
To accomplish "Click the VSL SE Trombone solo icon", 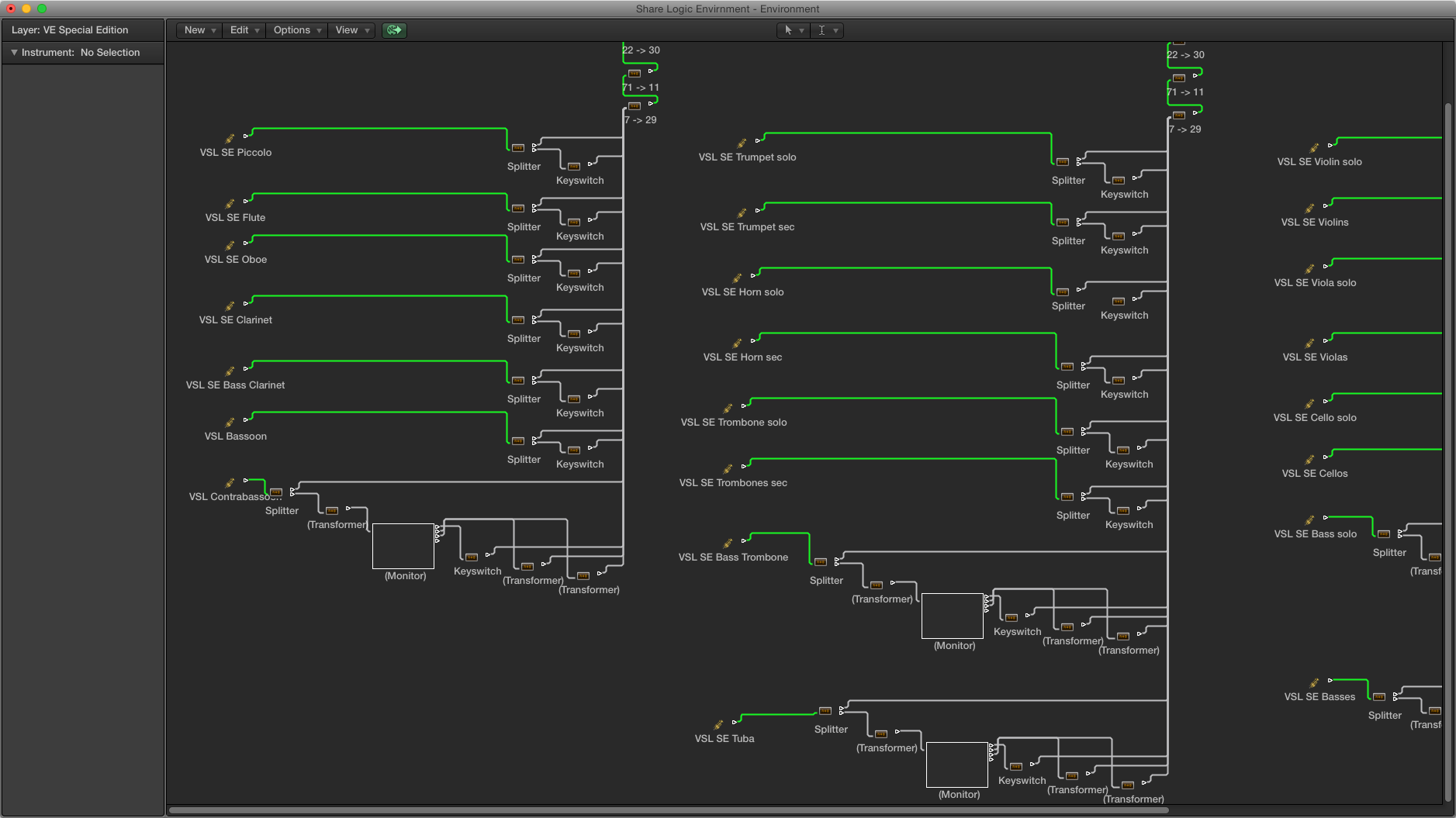I will coord(728,409).
